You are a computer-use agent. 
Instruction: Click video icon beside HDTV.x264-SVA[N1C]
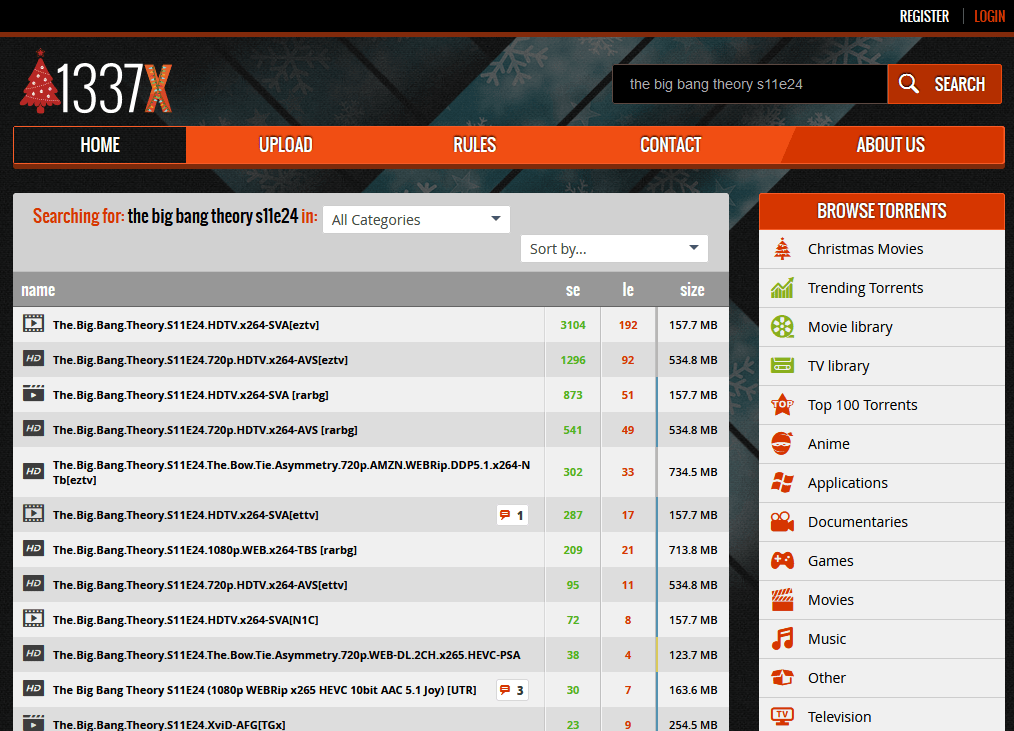coord(34,618)
